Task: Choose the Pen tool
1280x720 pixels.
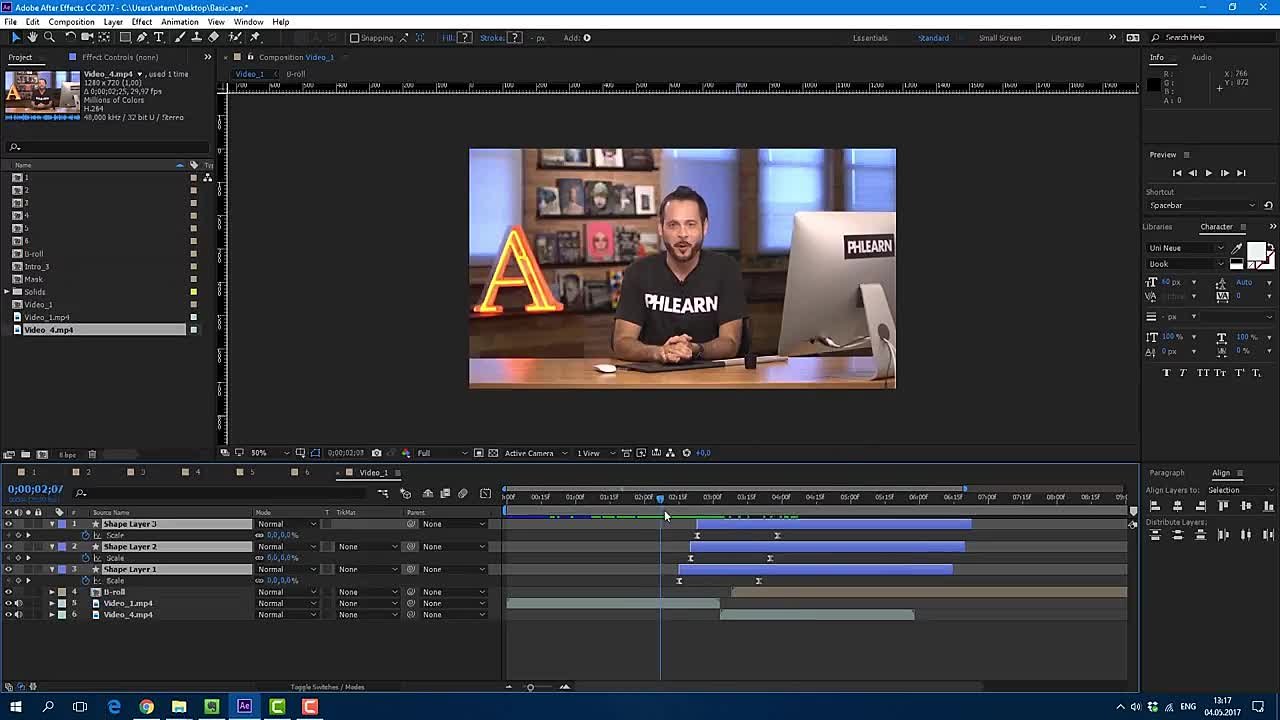Action: pyautogui.click(x=142, y=37)
